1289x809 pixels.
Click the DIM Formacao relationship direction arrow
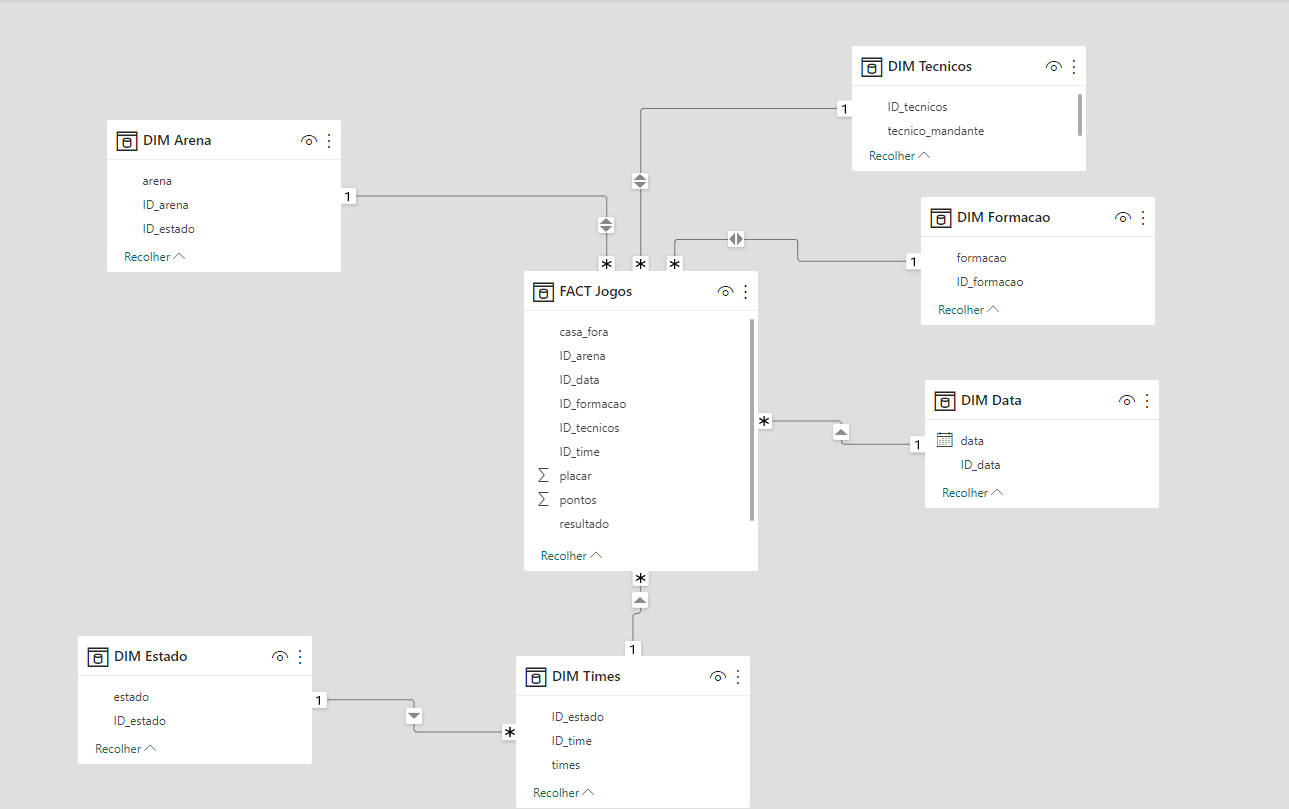point(736,239)
